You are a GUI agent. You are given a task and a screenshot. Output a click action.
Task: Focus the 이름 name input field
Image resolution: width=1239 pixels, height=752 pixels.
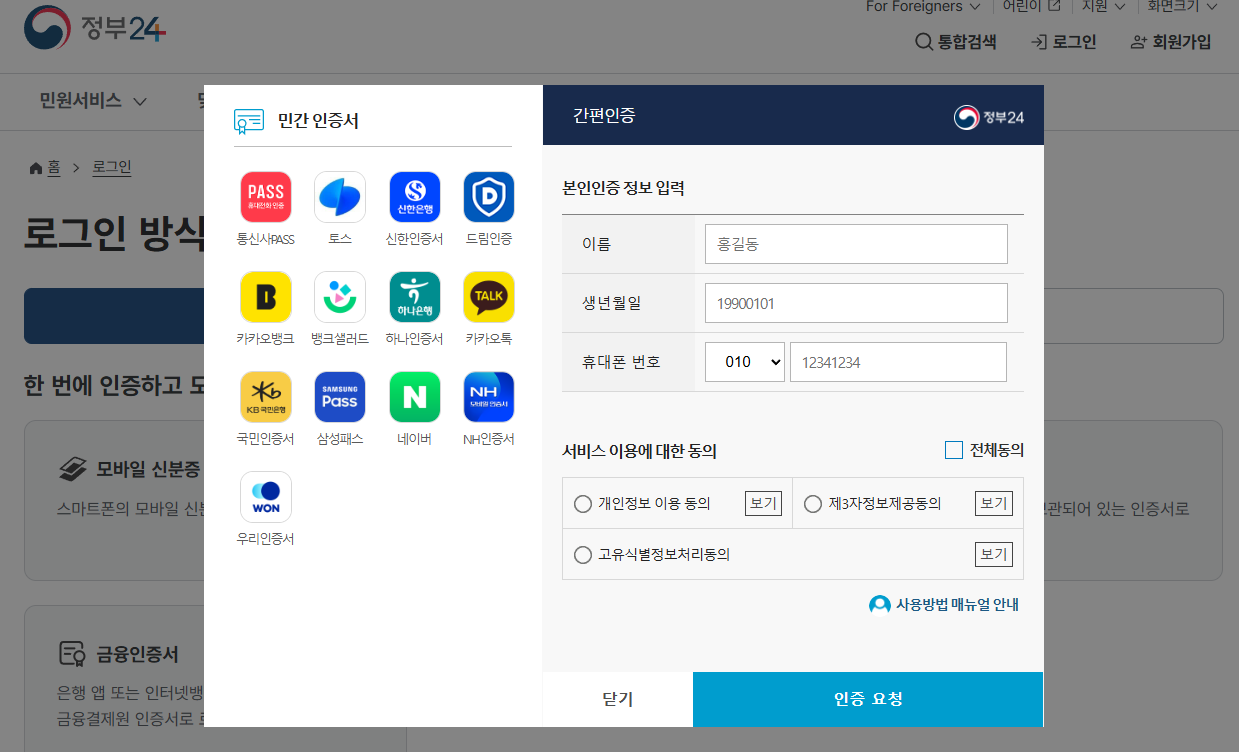click(856, 244)
